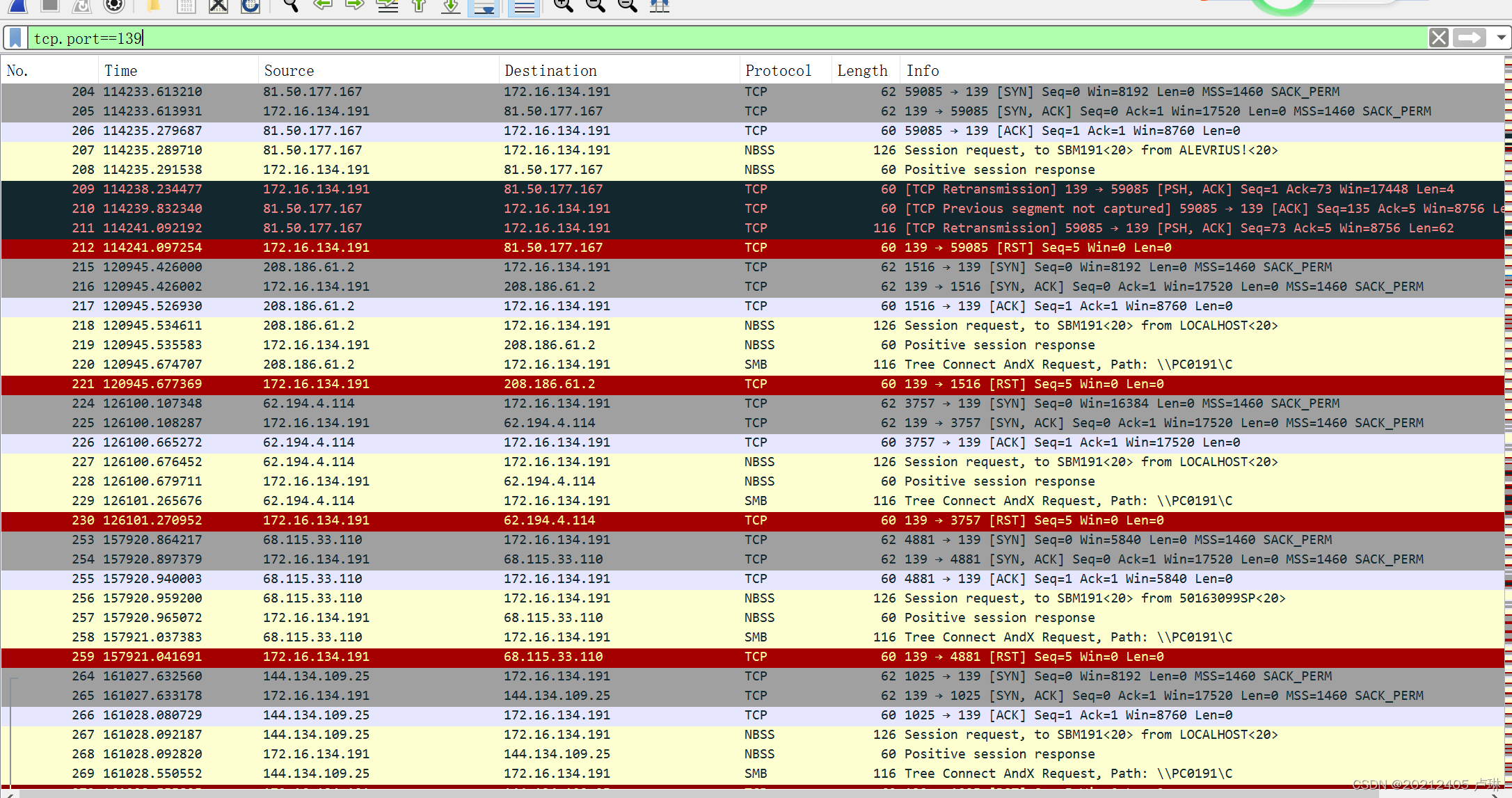
Task: Select packet 204 SYN from 81.50.177.167
Action: point(752,92)
